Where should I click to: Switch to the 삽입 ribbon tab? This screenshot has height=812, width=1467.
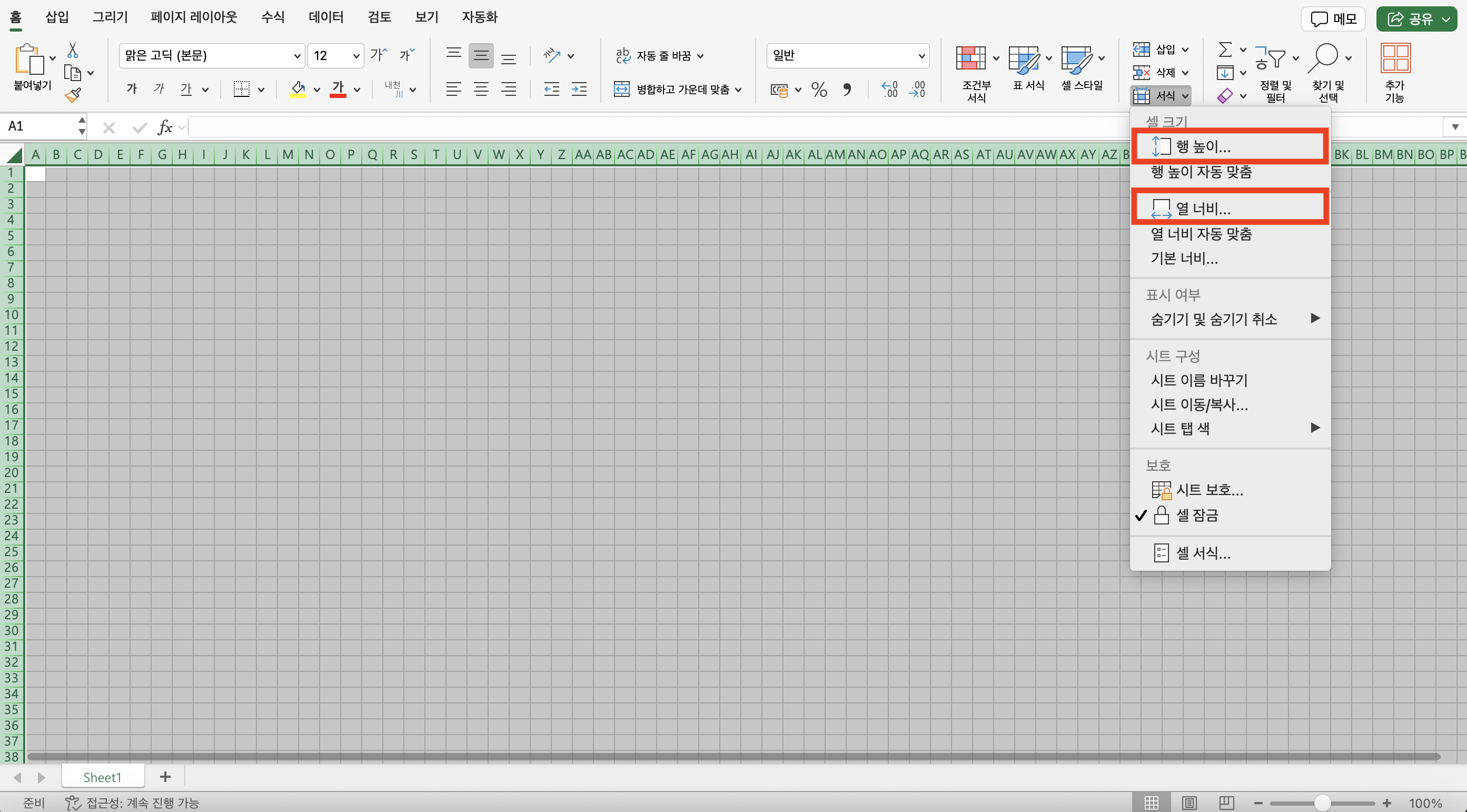click(57, 17)
